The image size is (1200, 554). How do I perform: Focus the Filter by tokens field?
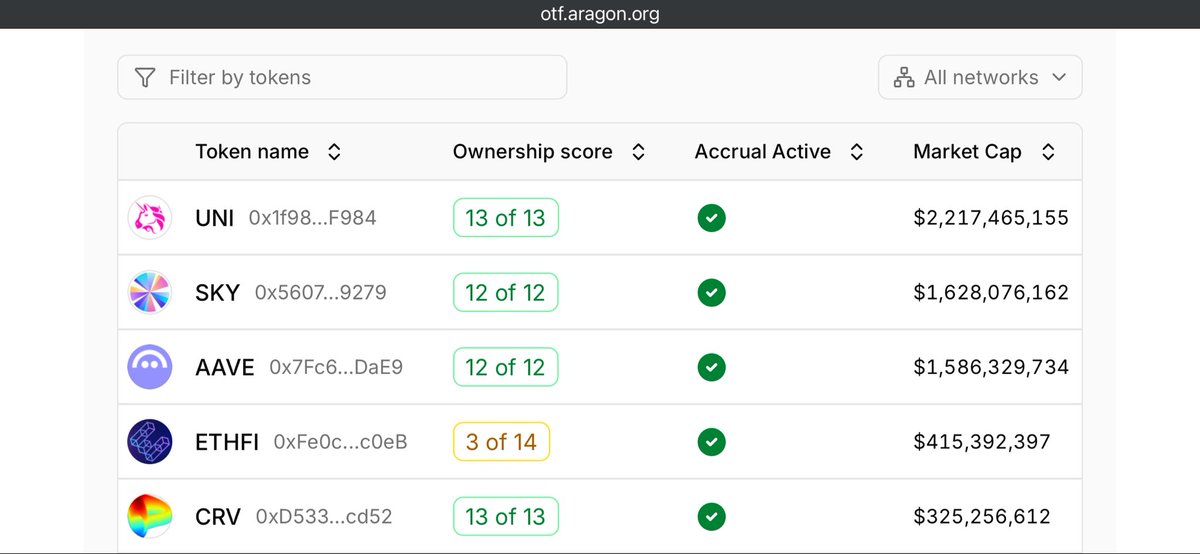coord(342,77)
